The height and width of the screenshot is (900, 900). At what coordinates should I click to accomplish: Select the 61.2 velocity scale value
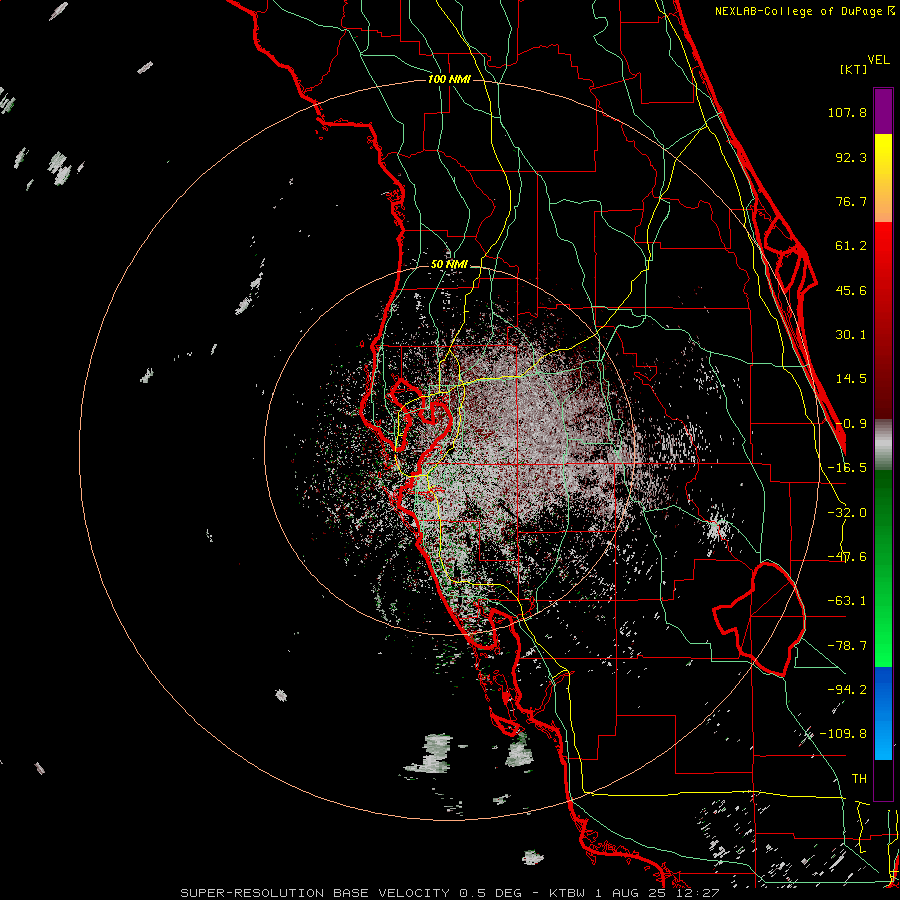[x=851, y=246]
